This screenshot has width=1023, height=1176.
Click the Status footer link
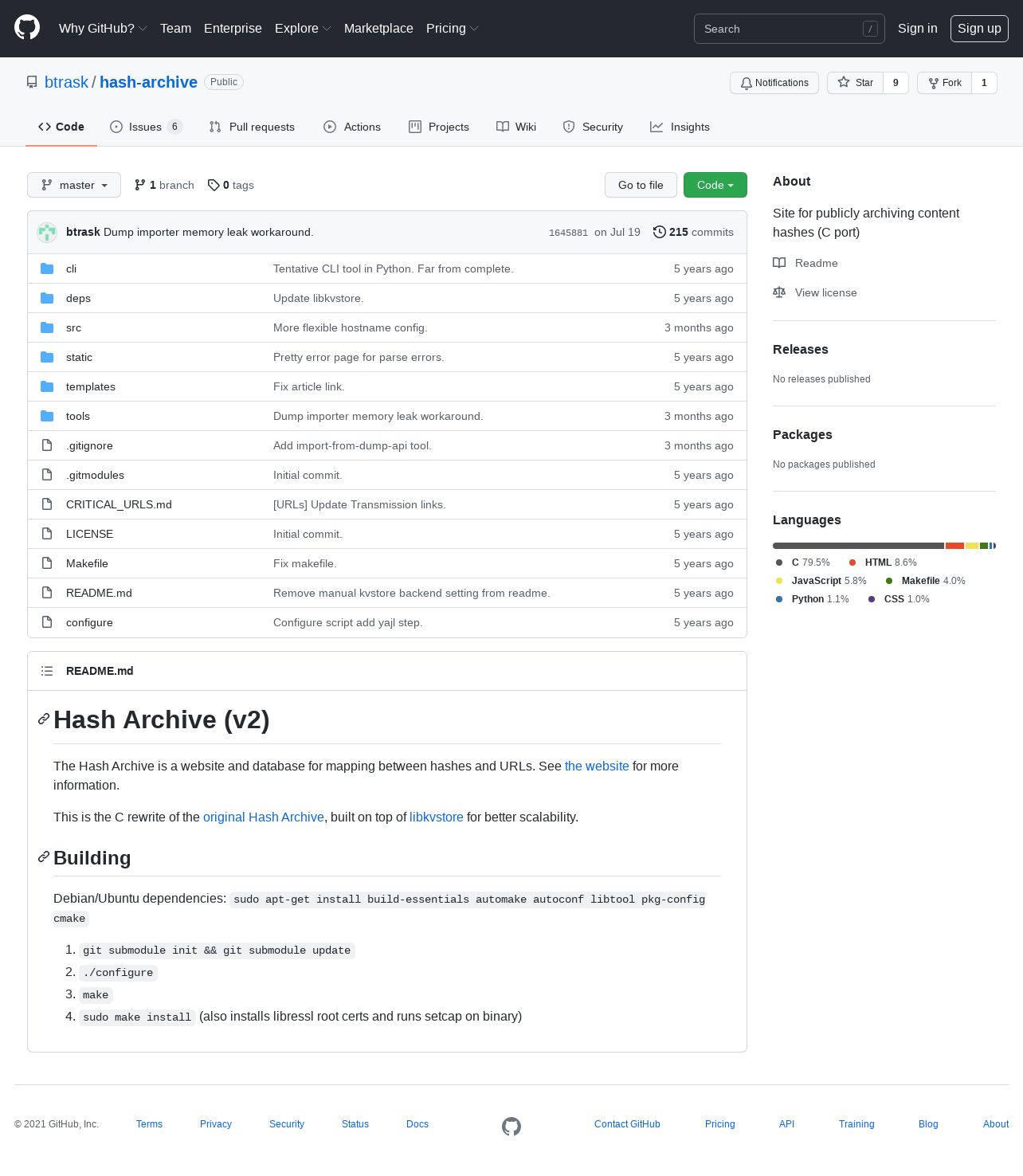point(355,1124)
